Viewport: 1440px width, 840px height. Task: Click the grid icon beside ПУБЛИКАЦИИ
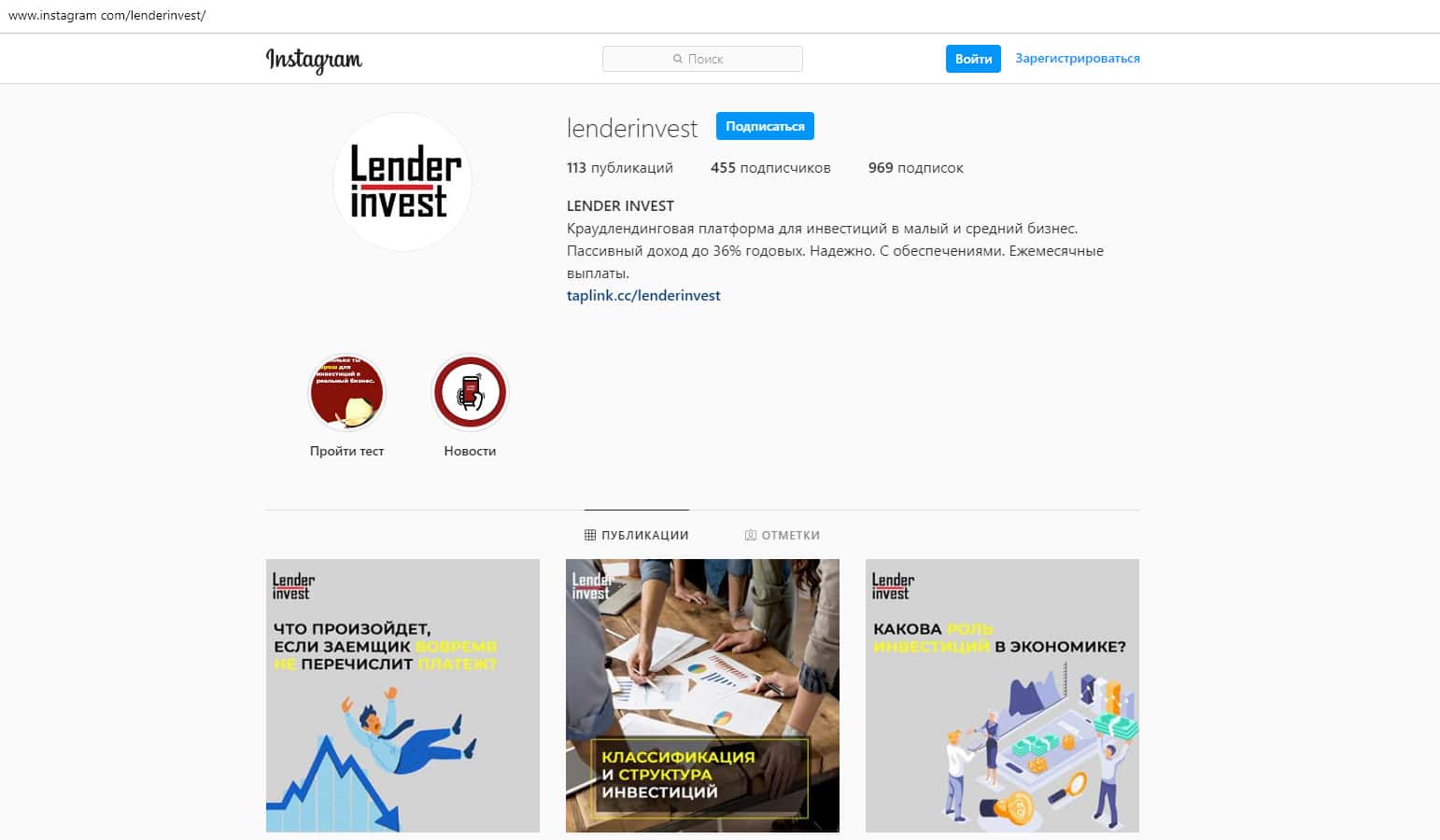[590, 535]
